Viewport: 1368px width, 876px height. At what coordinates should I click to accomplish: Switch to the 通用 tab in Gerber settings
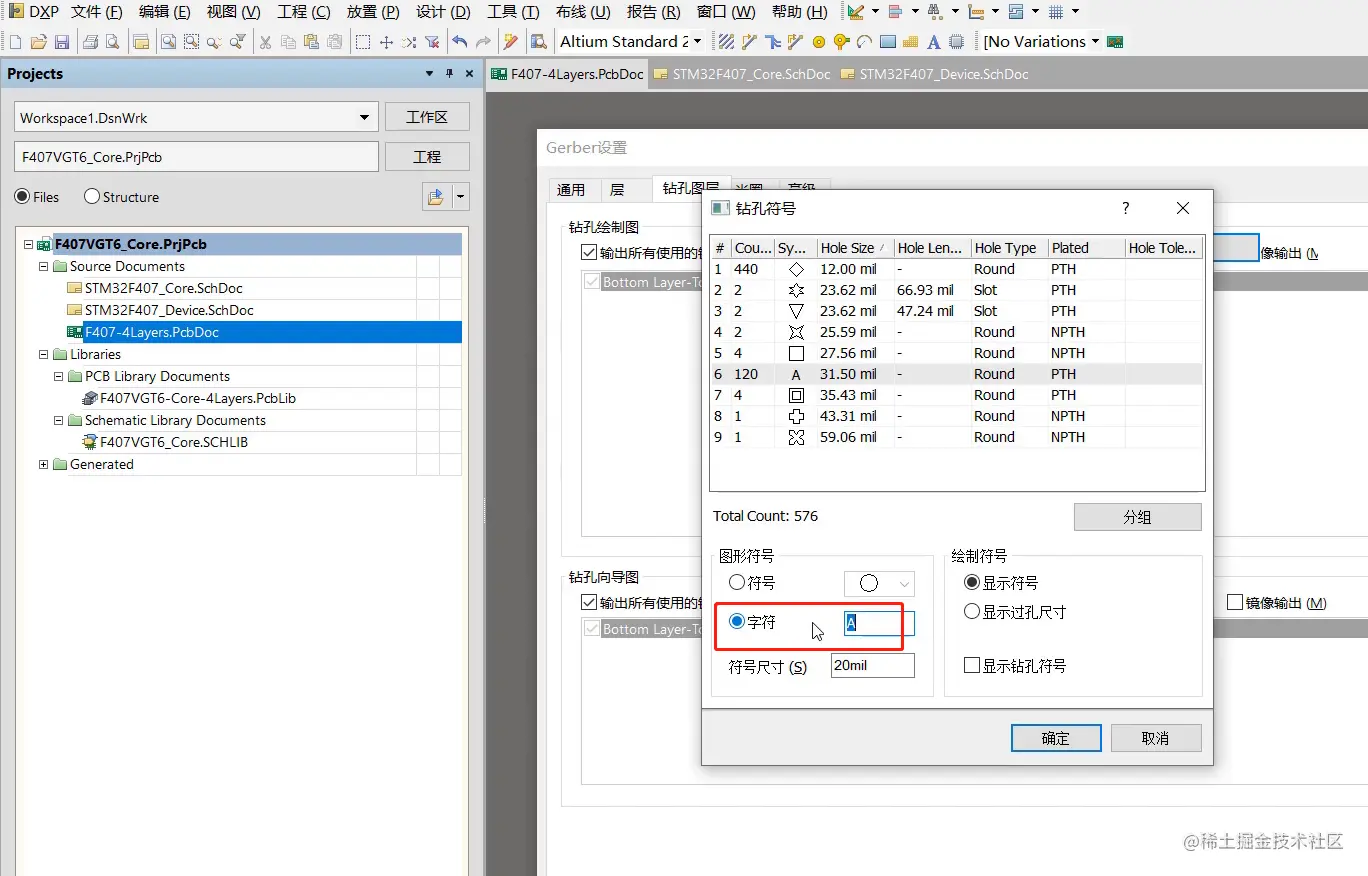pos(571,189)
